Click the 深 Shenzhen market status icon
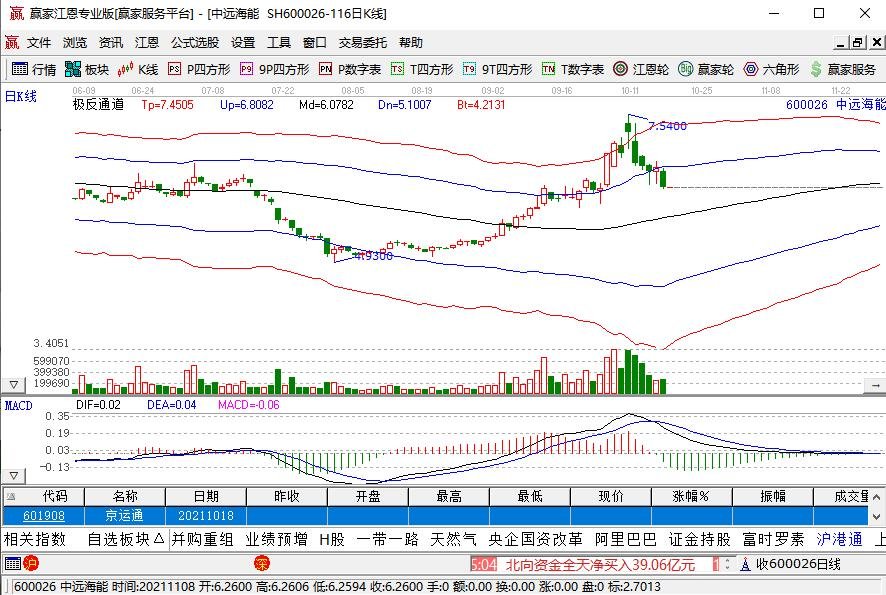This screenshot has width=886, height=595. tap(262, 563)
